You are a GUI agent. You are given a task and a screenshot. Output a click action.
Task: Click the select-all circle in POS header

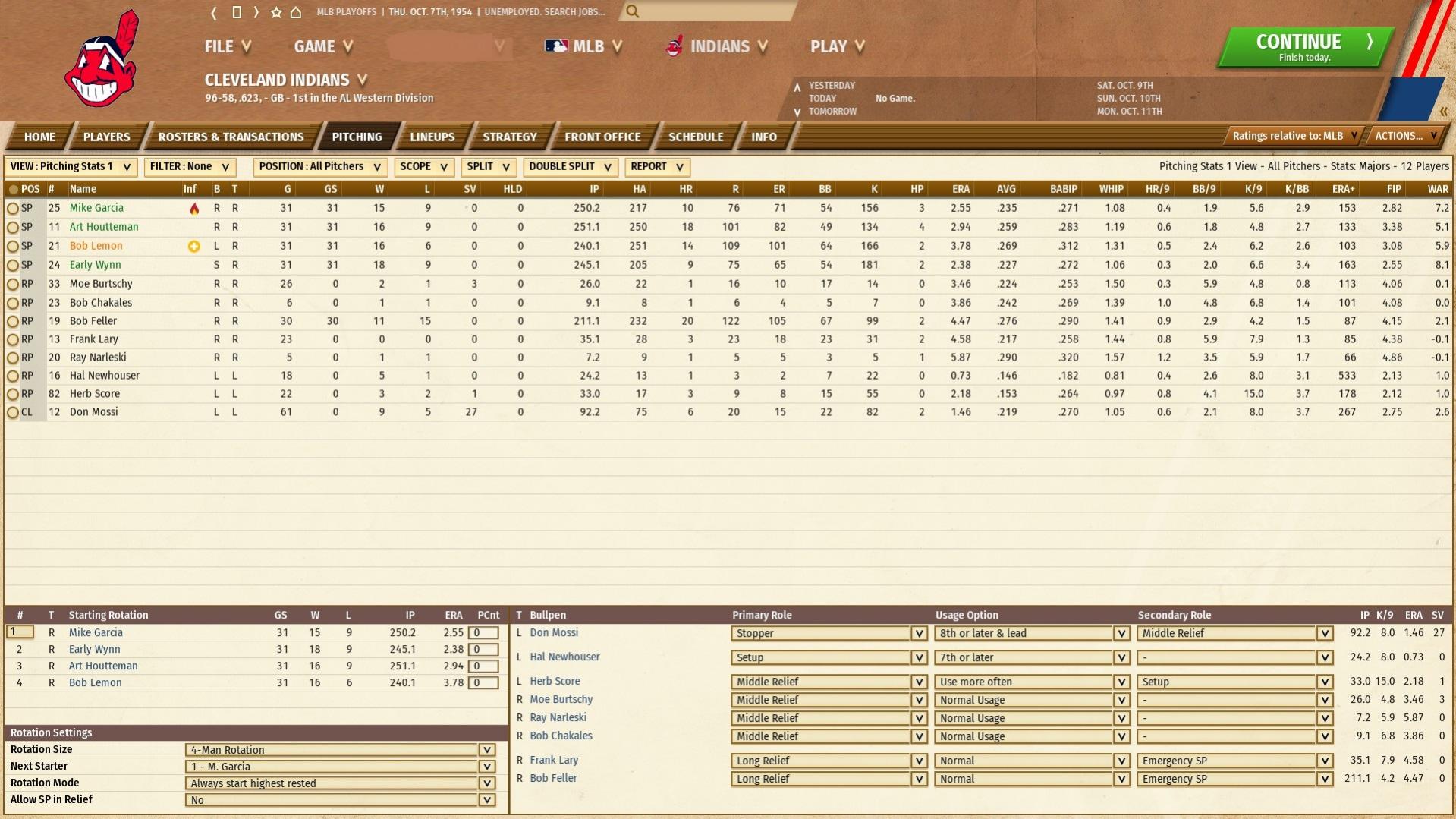coord(13,189)
